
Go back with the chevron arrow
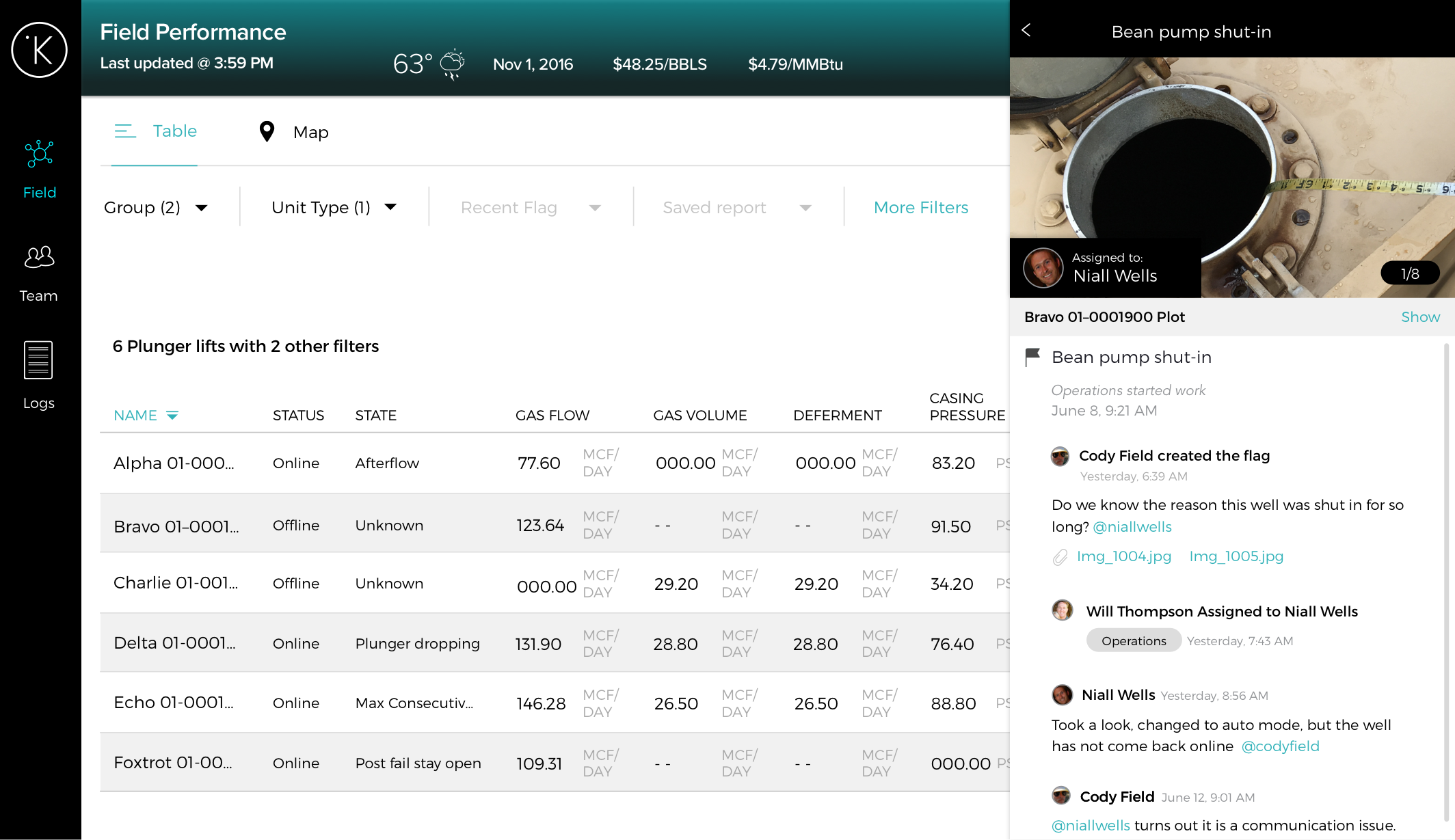coord(1026,30)
